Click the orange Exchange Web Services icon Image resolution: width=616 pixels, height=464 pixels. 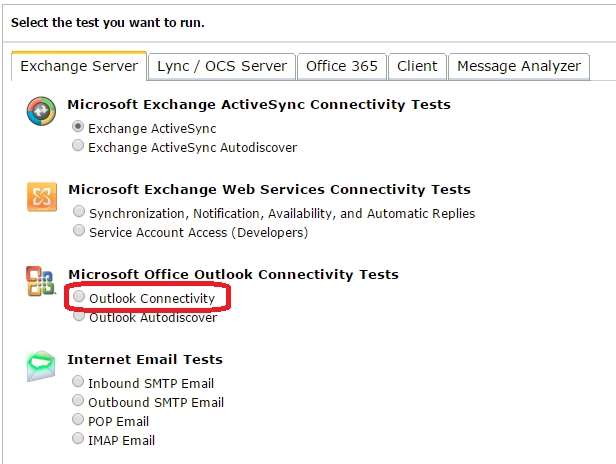coord(42,196)
